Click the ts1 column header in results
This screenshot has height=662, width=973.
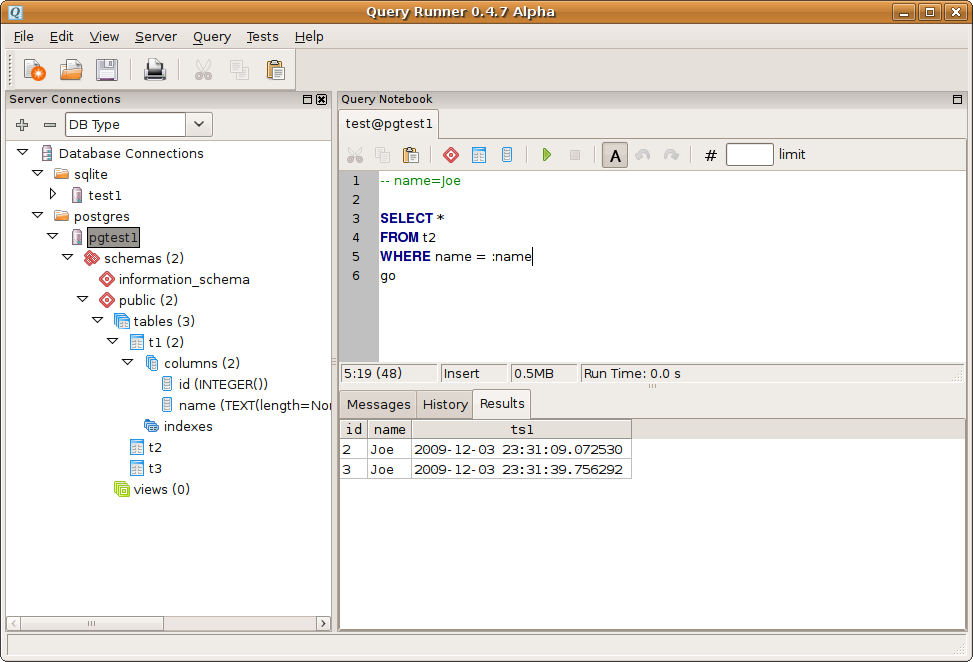(x=522, y=429)
